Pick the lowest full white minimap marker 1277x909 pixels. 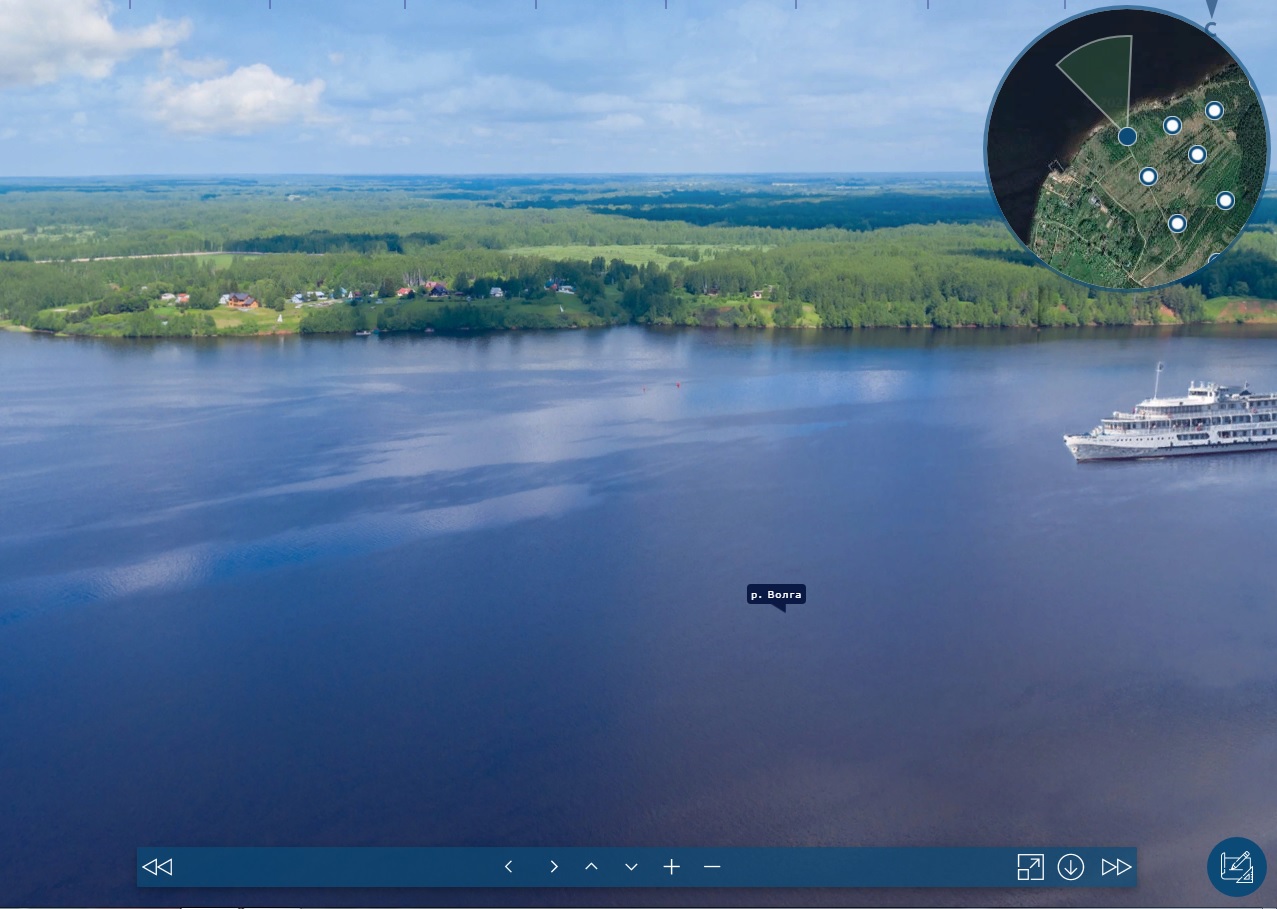1177,223
